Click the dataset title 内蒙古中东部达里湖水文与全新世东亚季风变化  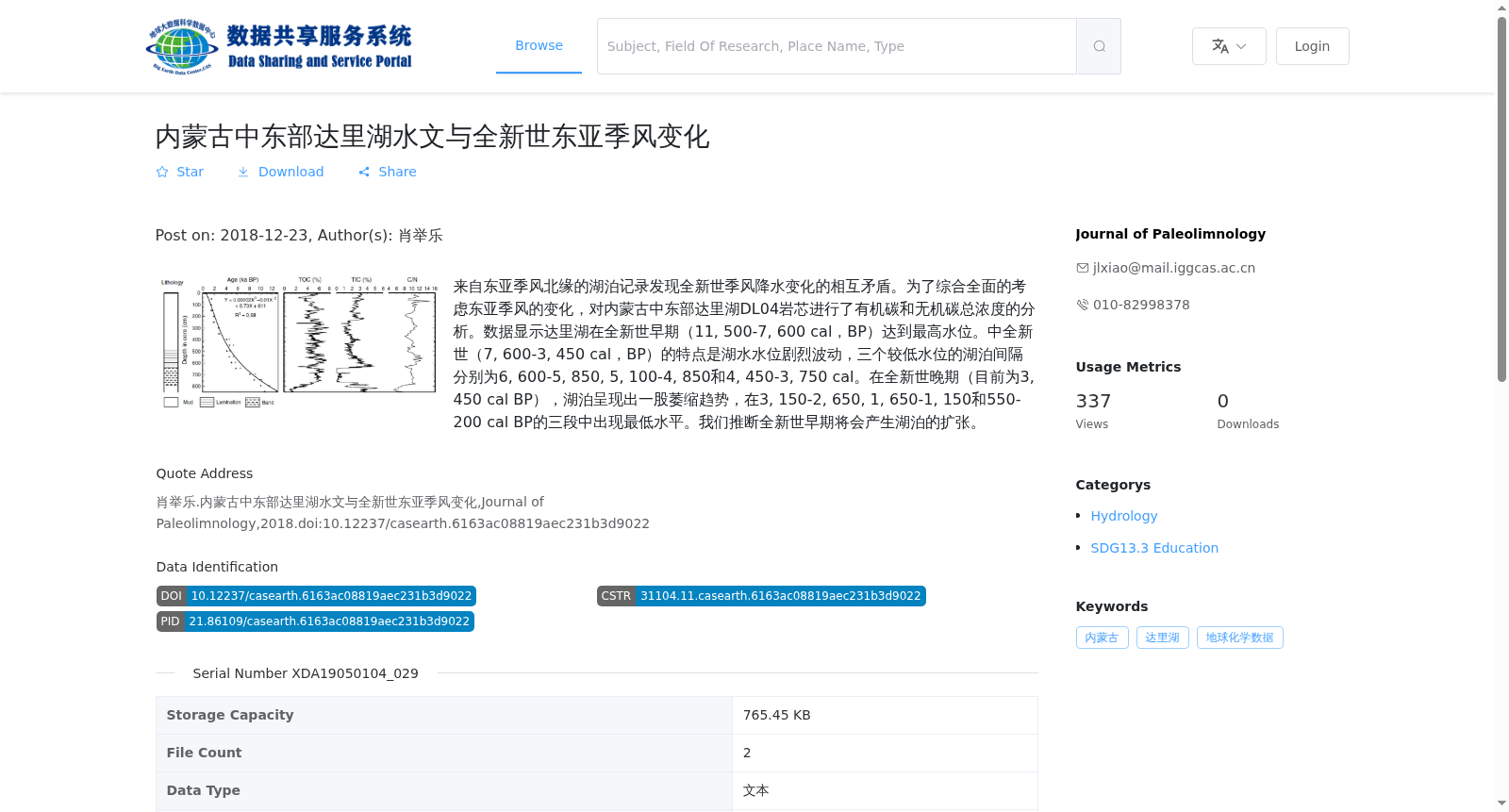coord(432,137)
